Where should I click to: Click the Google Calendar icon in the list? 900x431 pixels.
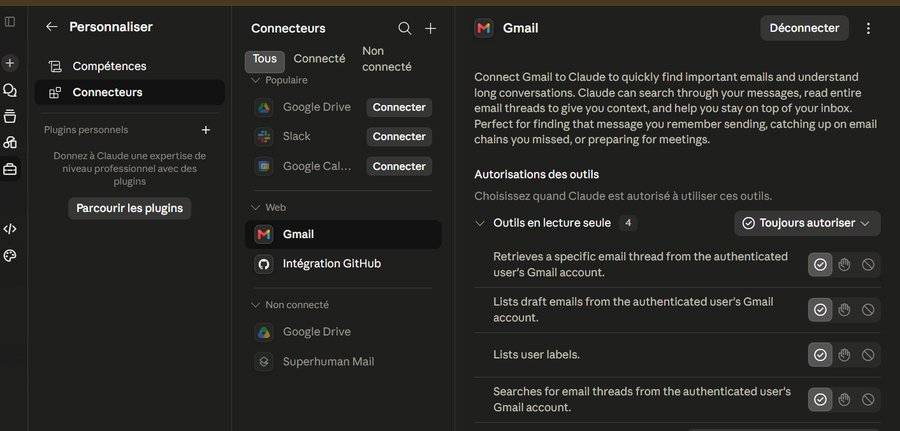click(263, 166)
